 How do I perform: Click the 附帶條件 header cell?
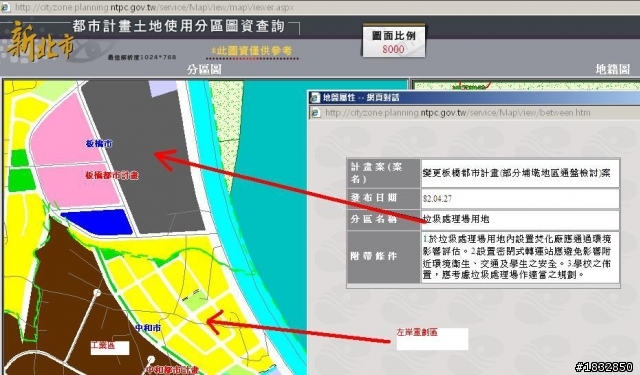pos(384,257)
